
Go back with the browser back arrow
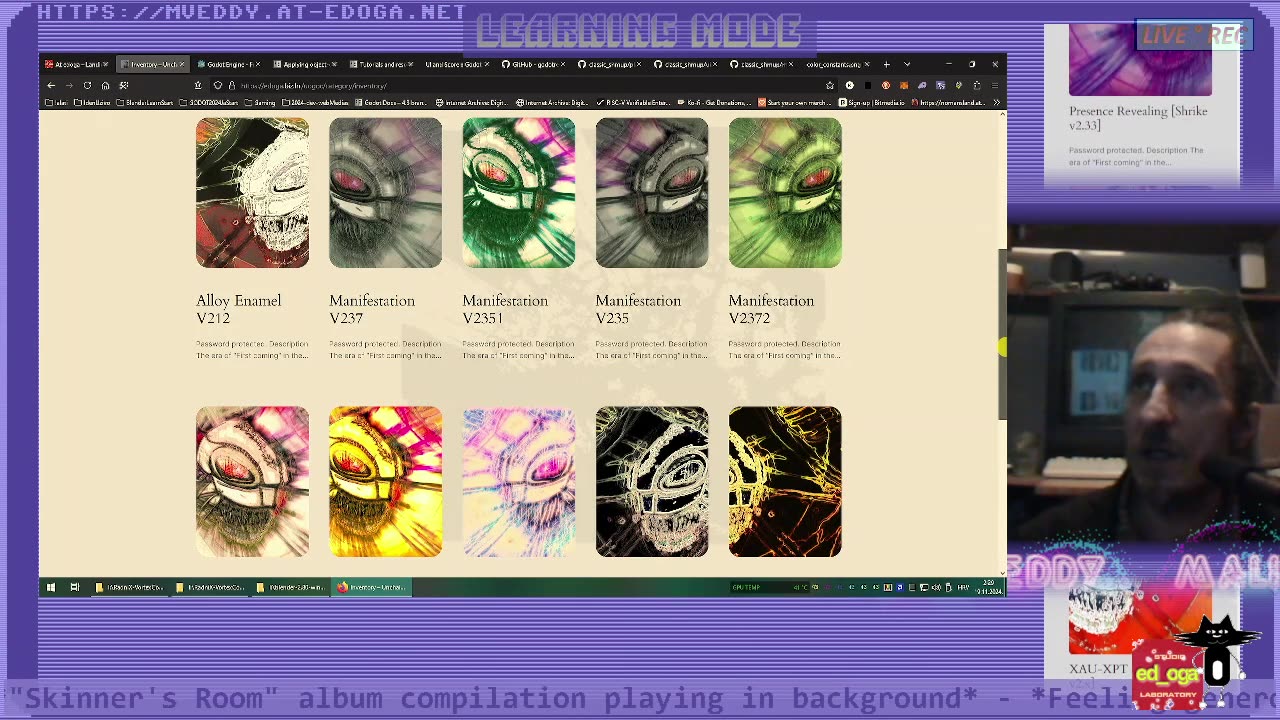point(51,86)
